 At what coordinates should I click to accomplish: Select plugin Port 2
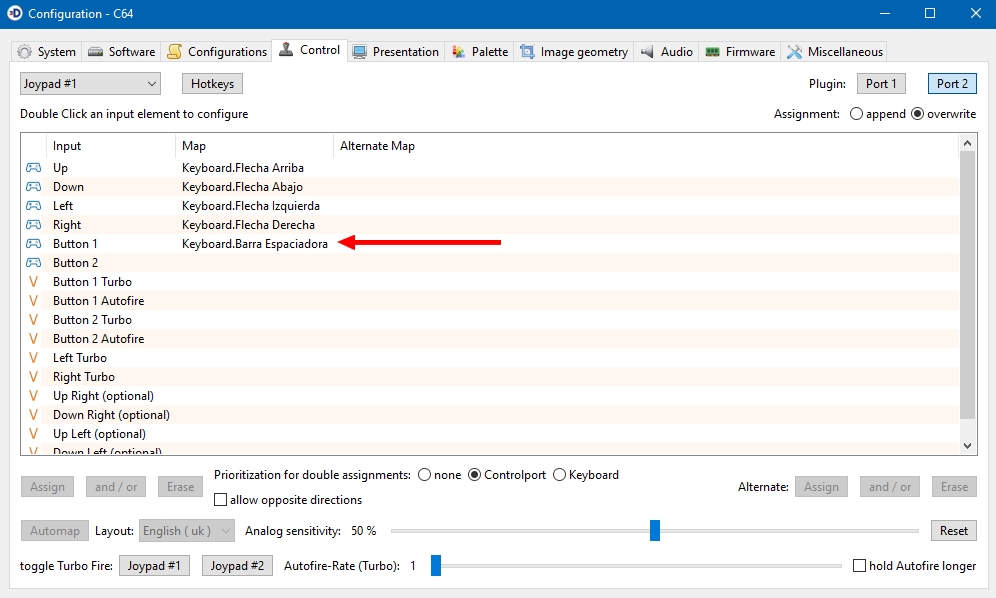click(x=952, y=84)
